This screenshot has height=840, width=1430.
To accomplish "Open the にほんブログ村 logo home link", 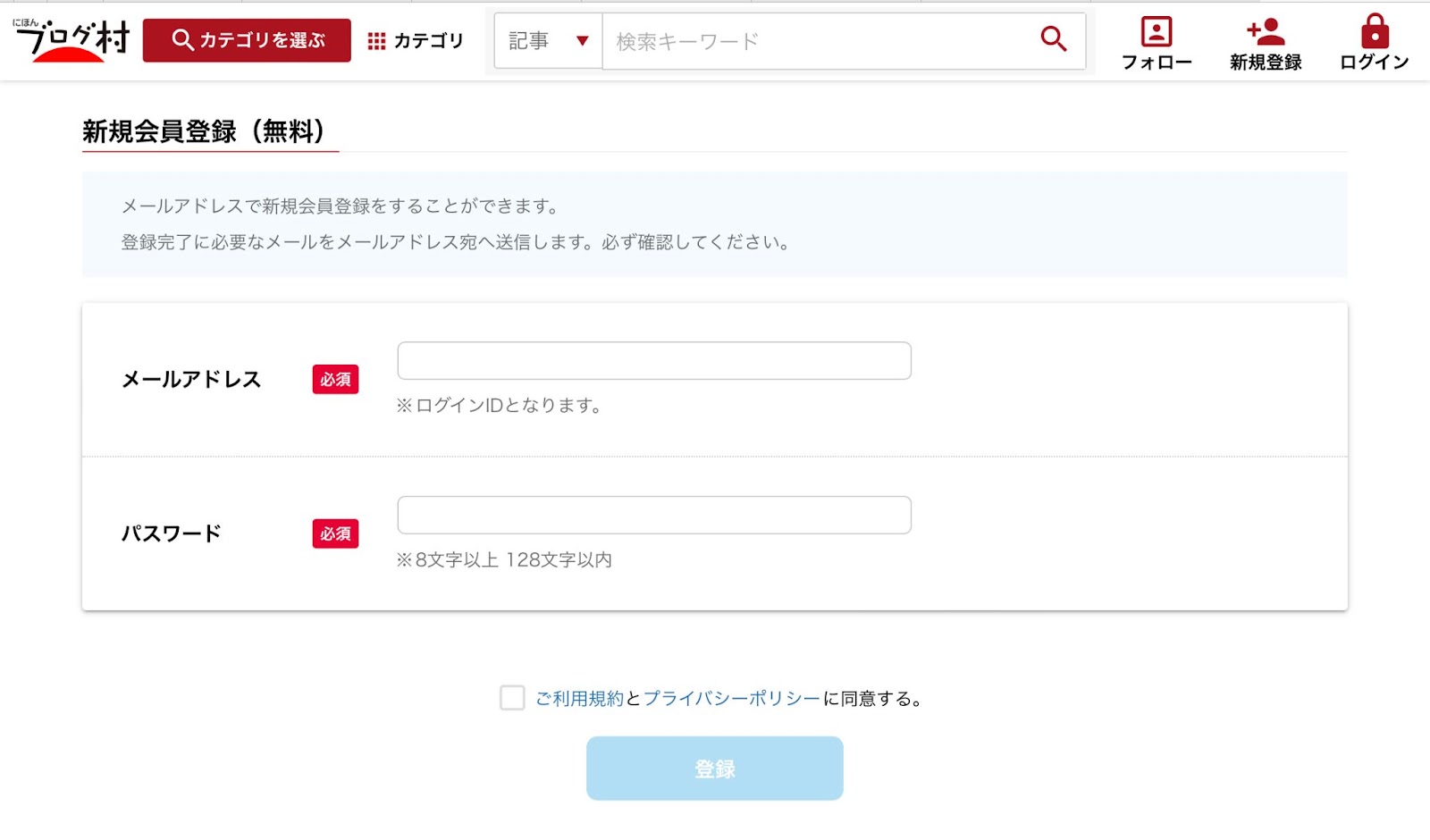I will [71, 40].
